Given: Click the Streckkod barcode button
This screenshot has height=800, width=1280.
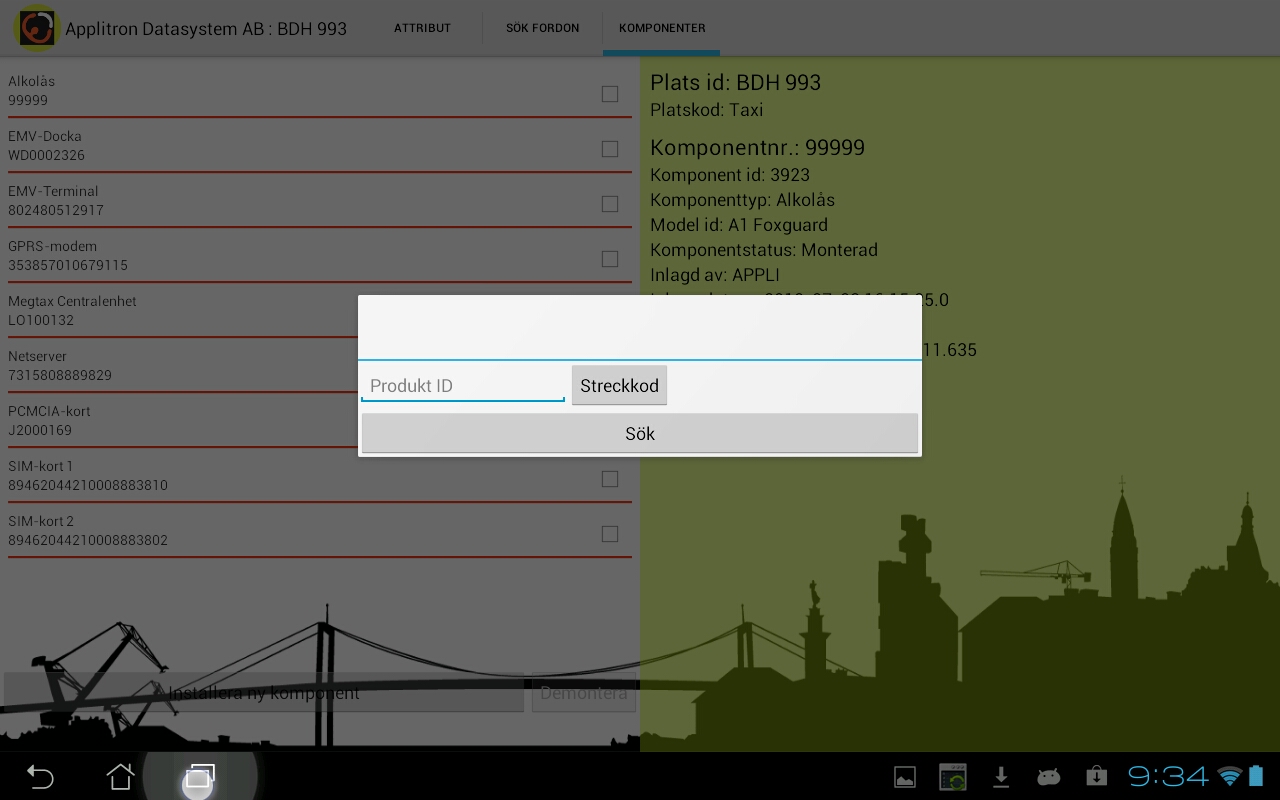Looking at the screenshot, I should [619, 386].
